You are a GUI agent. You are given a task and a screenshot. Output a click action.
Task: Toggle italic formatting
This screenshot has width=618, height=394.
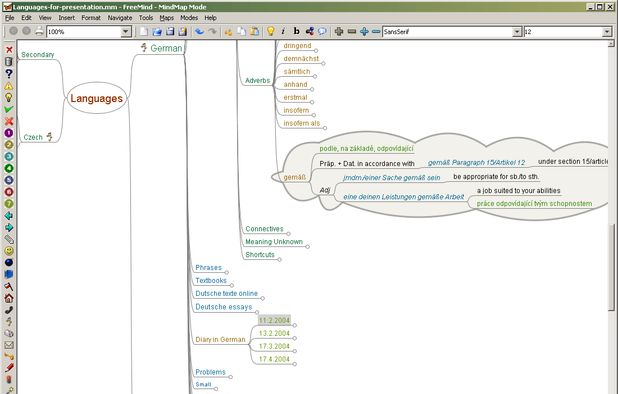(x=283, y=31)
